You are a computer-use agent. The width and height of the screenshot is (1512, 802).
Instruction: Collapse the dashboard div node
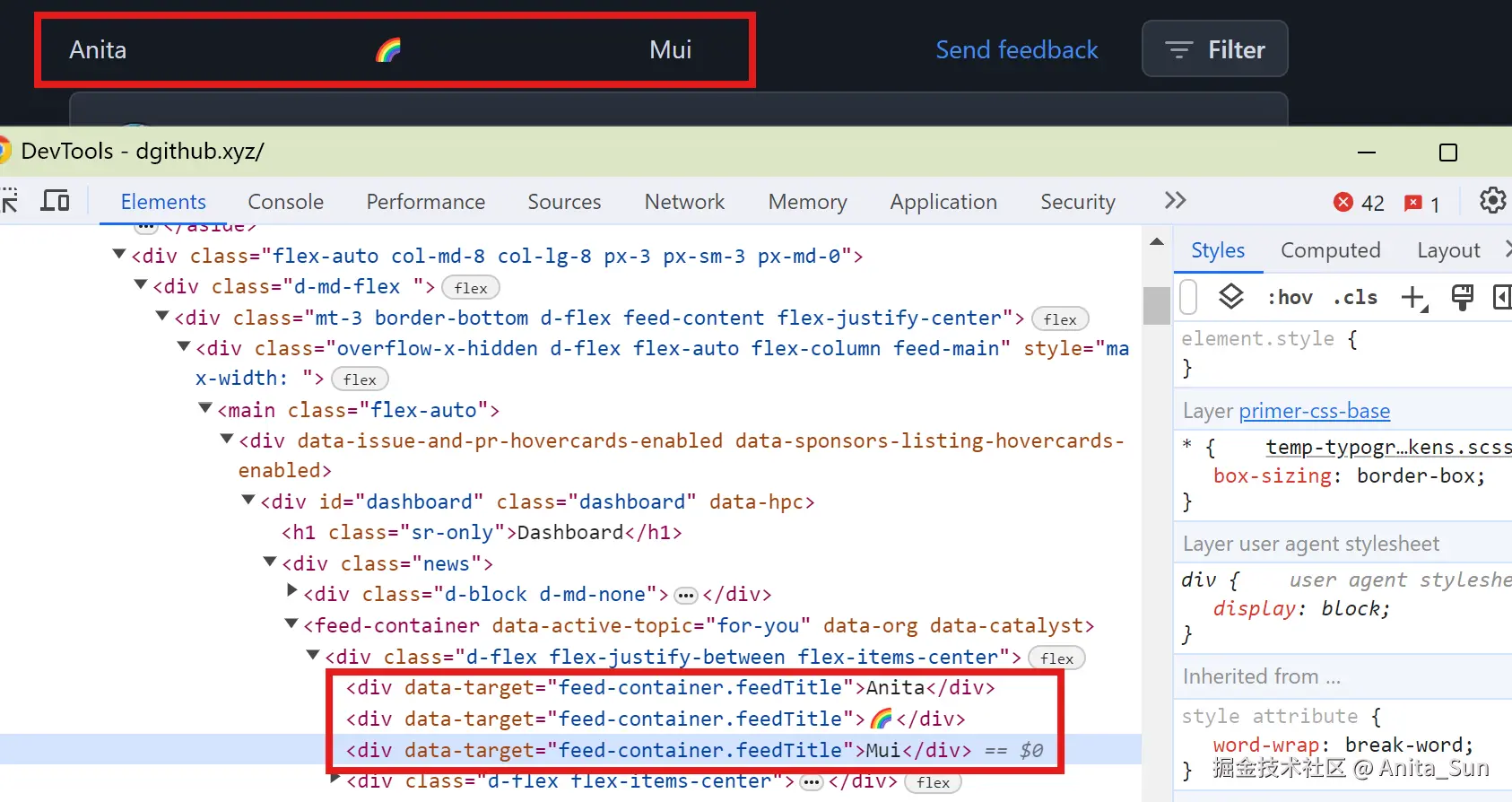coord(248,501)
